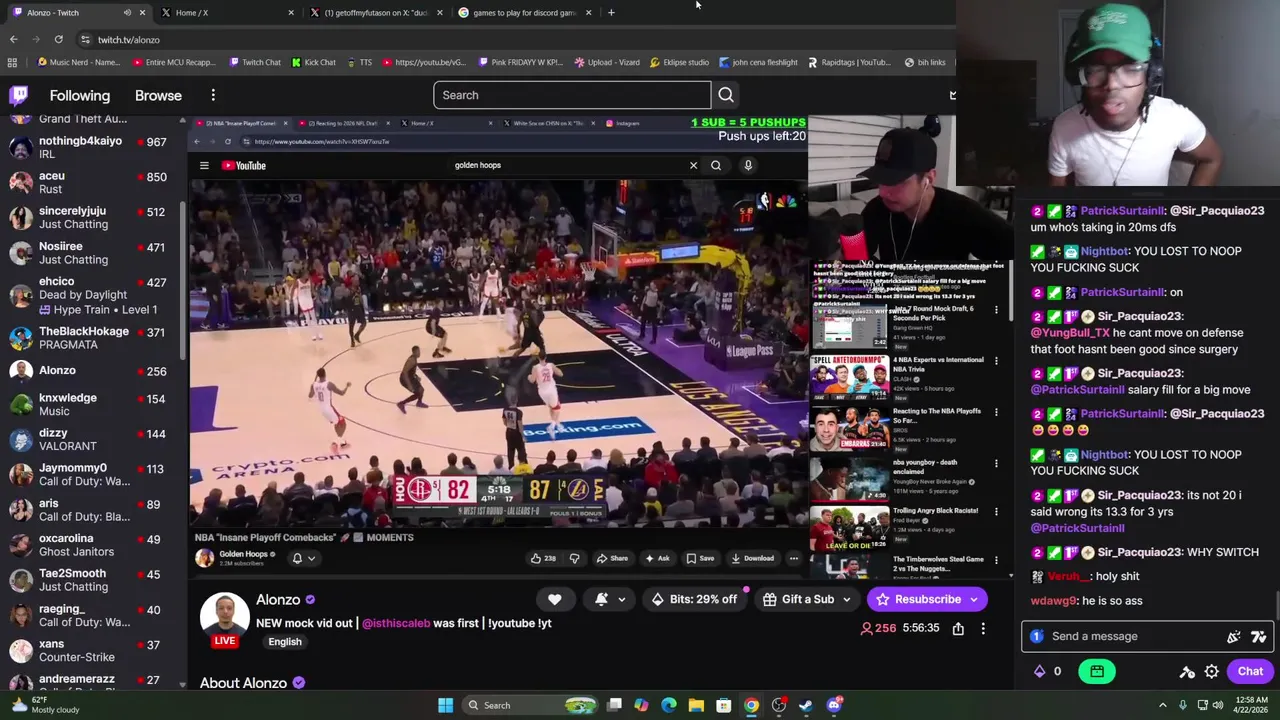Show hidden system tray icons
The image size is (1280, 720).
[x=1162, y=705]
